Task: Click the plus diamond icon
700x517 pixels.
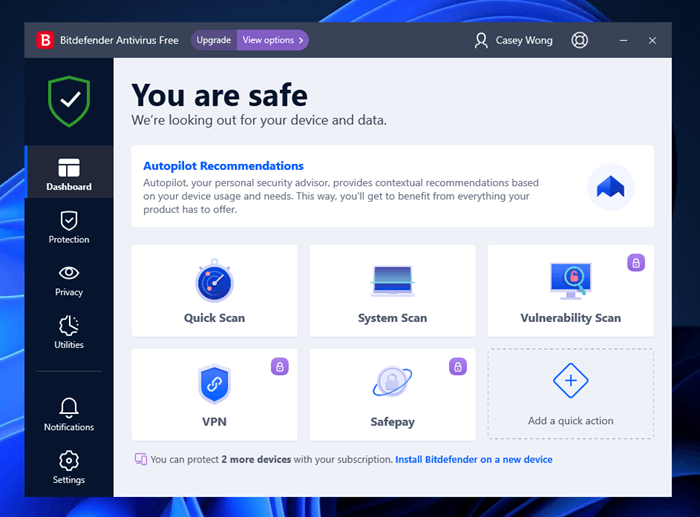Action: [x=571, y=380]
